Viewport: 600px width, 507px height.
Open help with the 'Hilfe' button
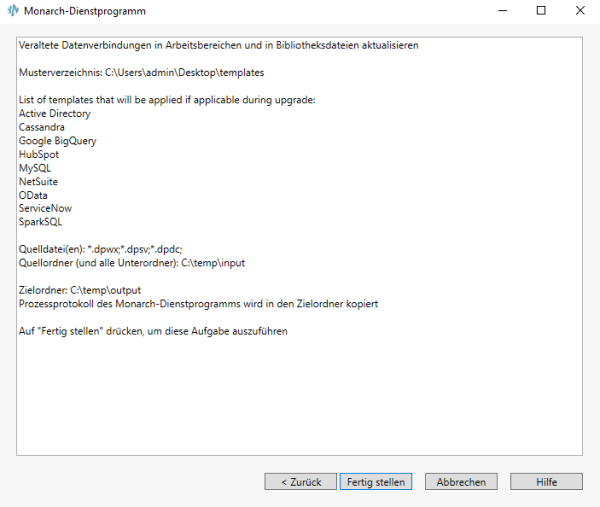(x=546, y=482)
